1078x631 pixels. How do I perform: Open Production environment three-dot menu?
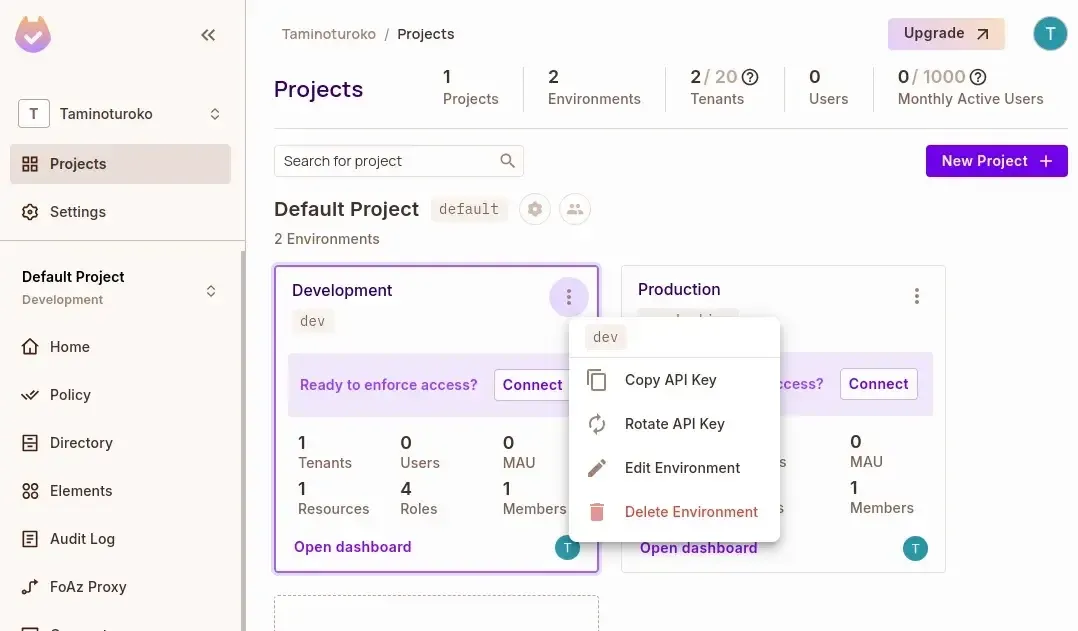916,296
